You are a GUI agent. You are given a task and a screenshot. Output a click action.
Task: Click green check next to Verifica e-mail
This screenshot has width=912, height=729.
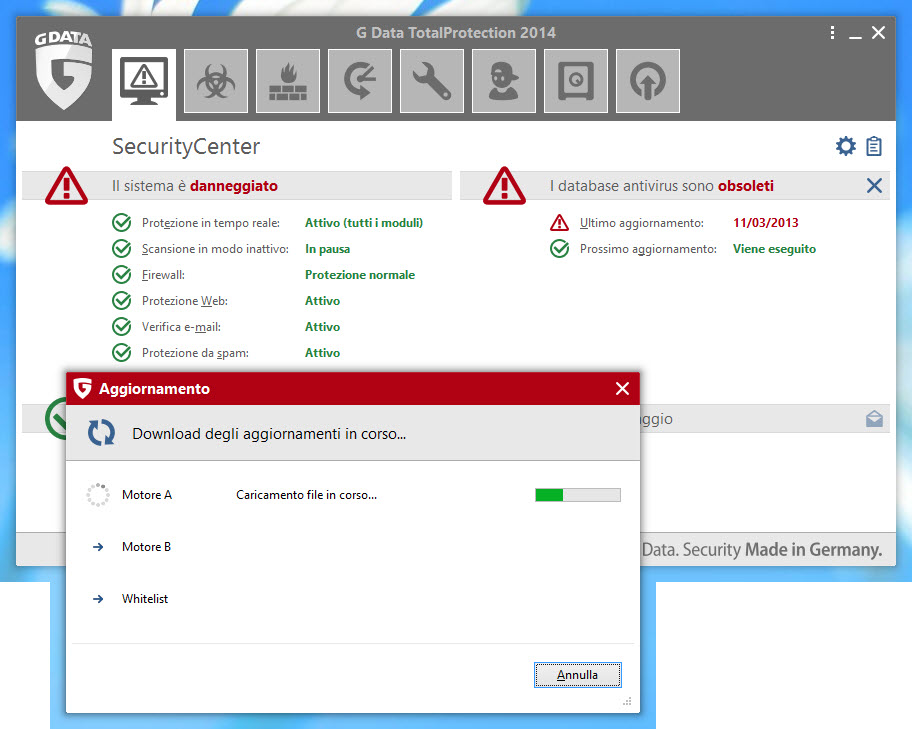(x=122, y=326)
